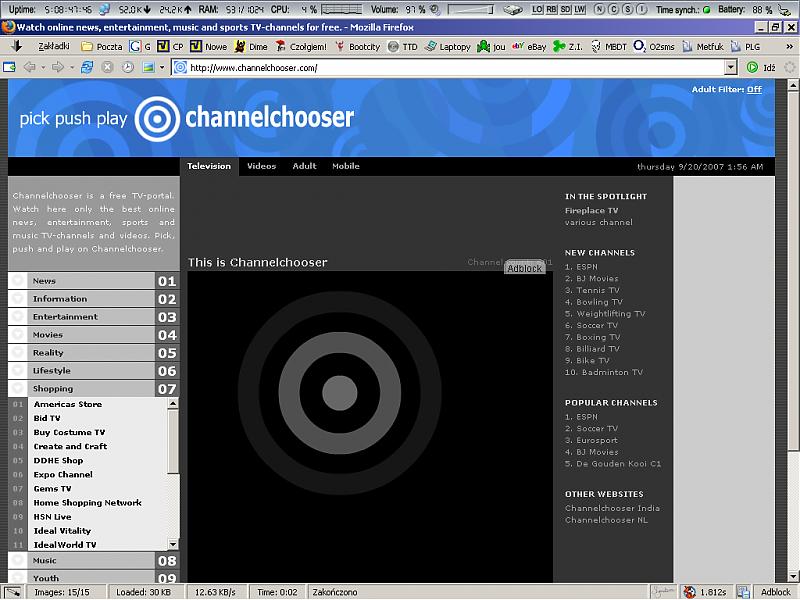The height and width of the screenshot is (600, 800).
Task: Toggle the I circle indicator
Action: [x=642, y=9]
